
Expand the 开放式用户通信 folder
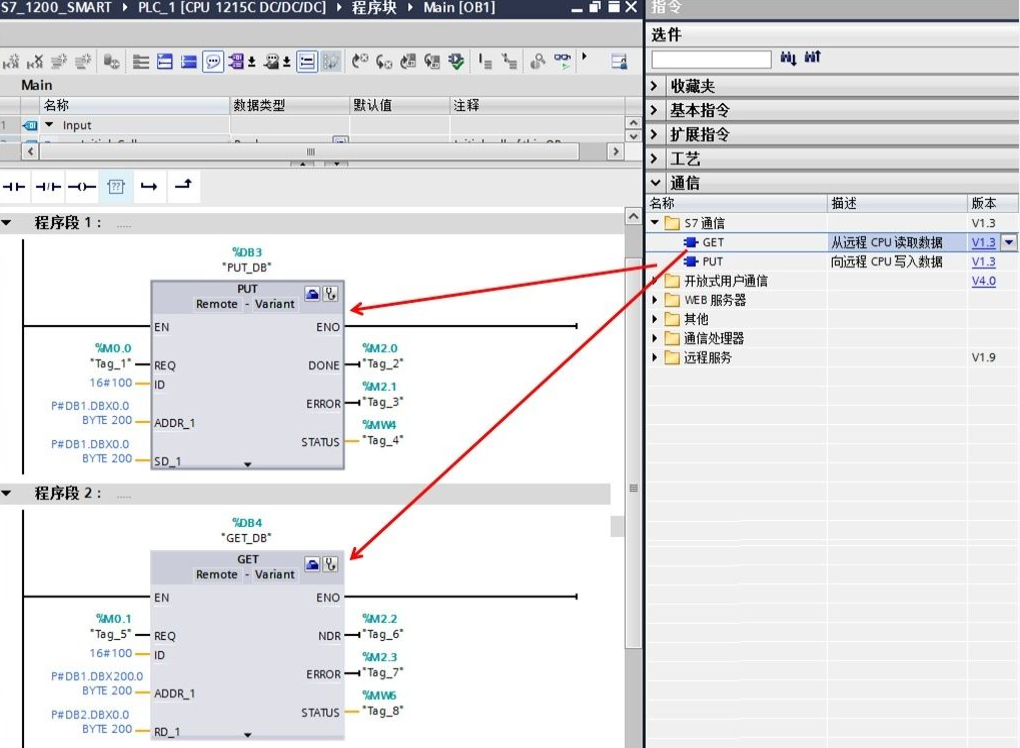[x=655, y=281]
